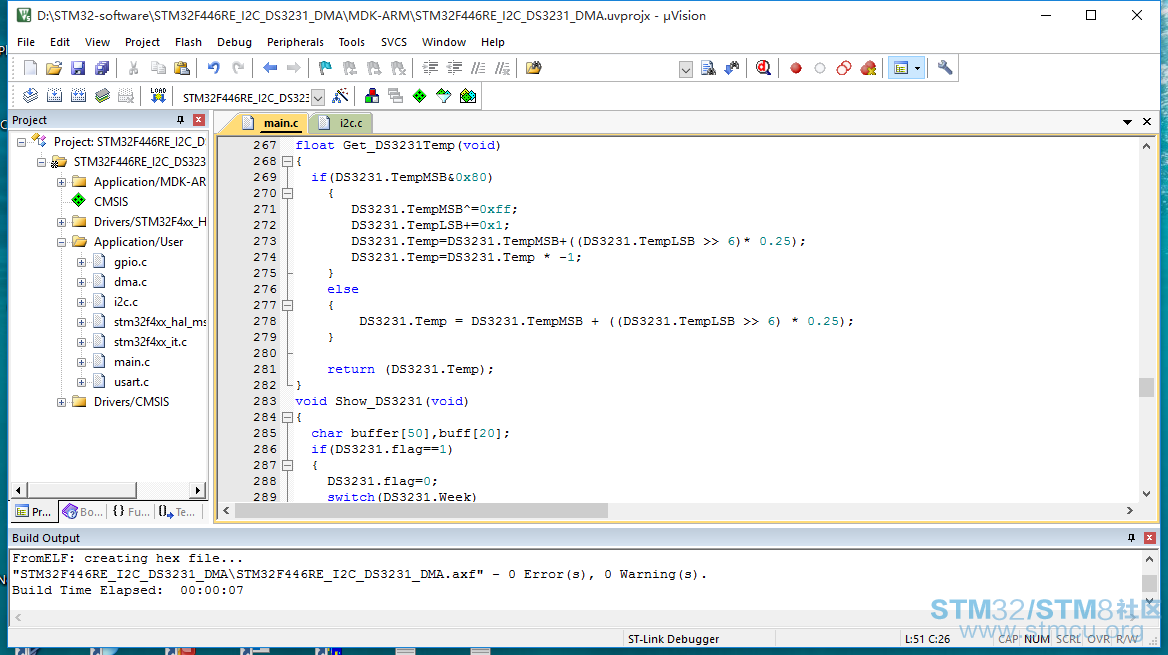Image resolution: width=1168 pixels, height=655 pixels.
Task: Download code to flash with LOAD icon
Action: pos(158,95)
